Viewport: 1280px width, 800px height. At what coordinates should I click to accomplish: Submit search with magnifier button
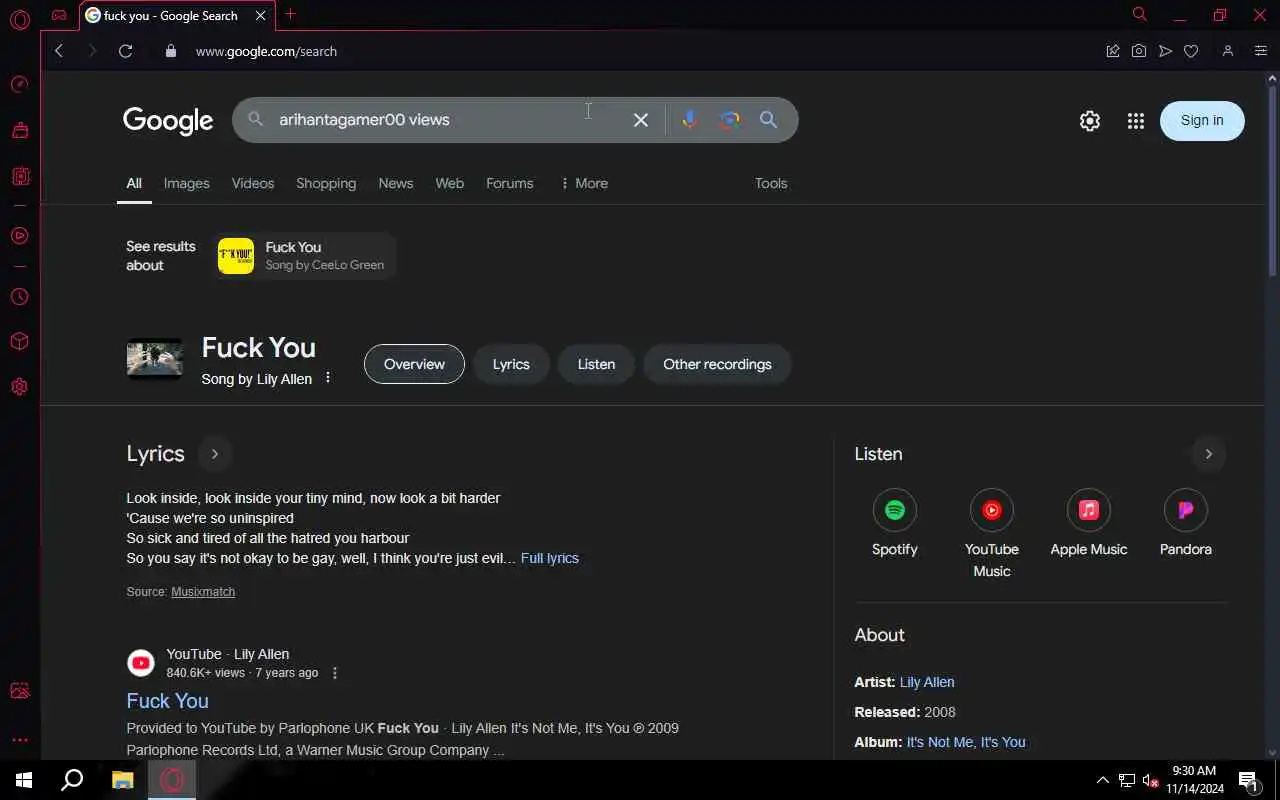click(768, 120)
